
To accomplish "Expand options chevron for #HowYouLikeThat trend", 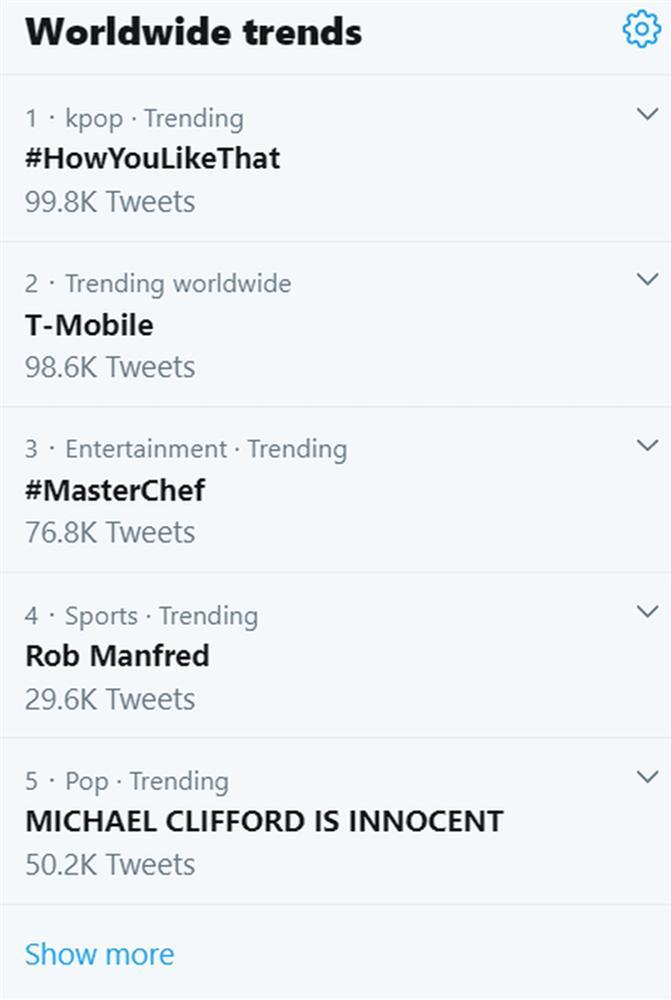I will click(x=647, y=113).
